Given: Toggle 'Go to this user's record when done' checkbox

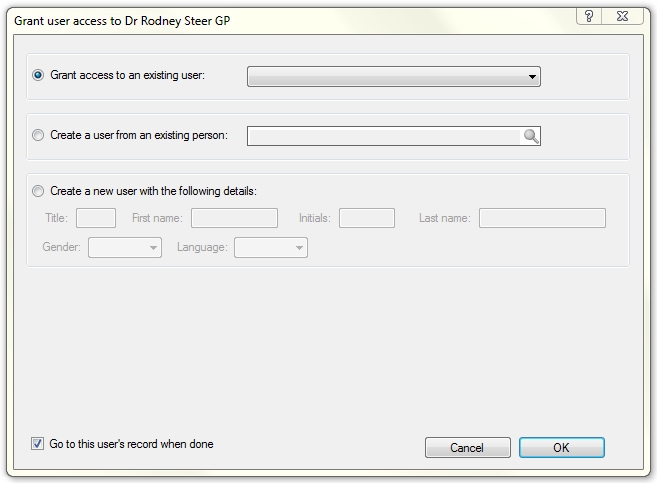Looking at the screenshot, I should pos(38,444).
